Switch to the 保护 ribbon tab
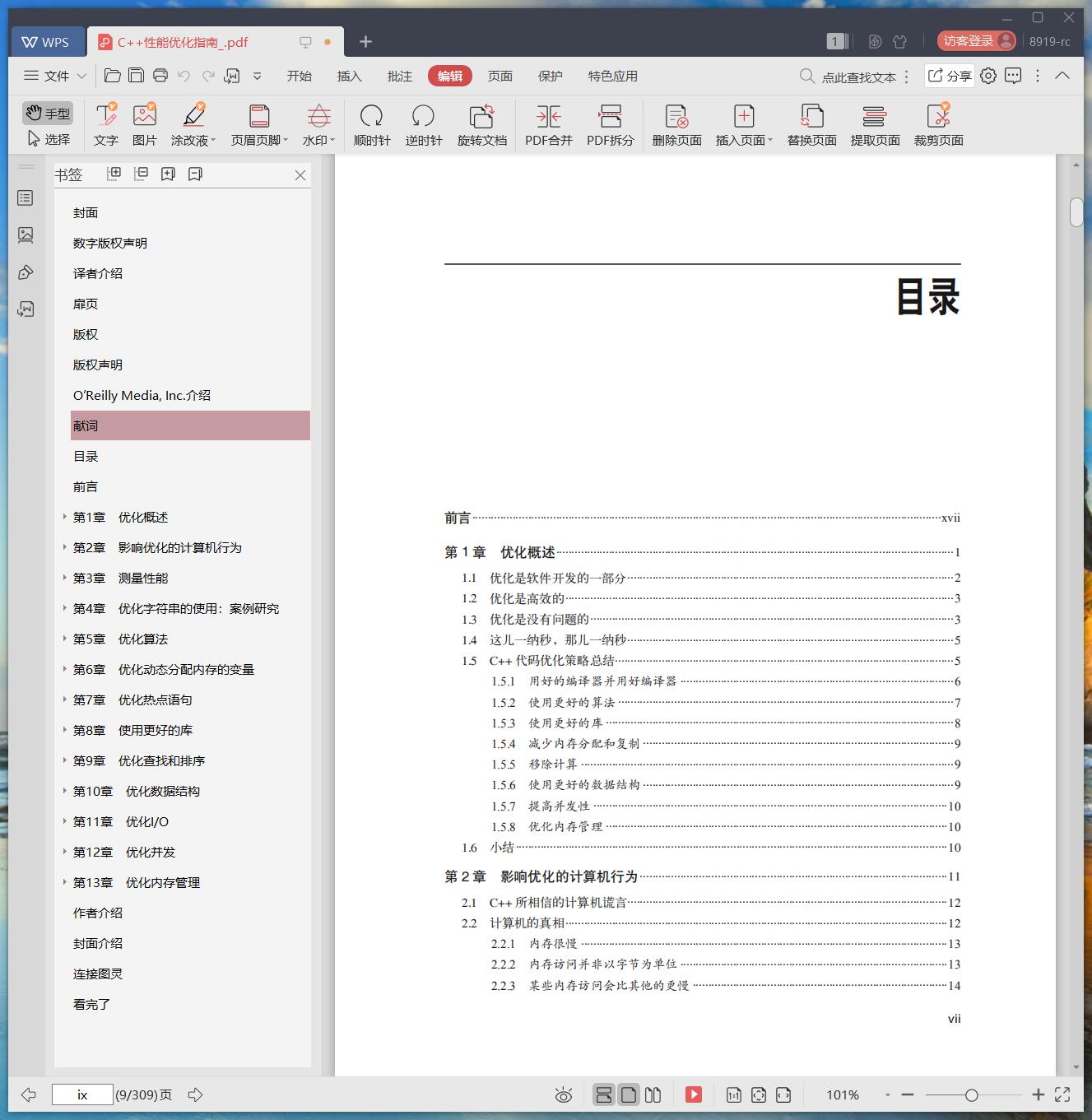 click(551, 76)
